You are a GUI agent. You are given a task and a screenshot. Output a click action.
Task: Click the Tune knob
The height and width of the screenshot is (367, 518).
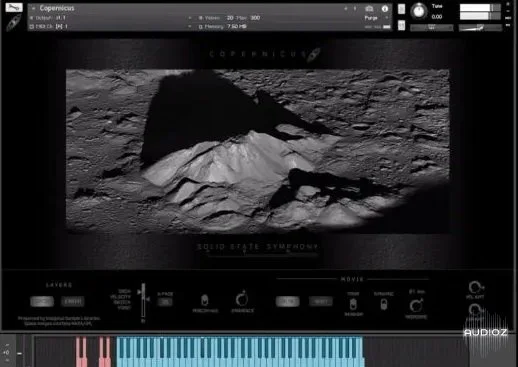[x=419, y=11]
